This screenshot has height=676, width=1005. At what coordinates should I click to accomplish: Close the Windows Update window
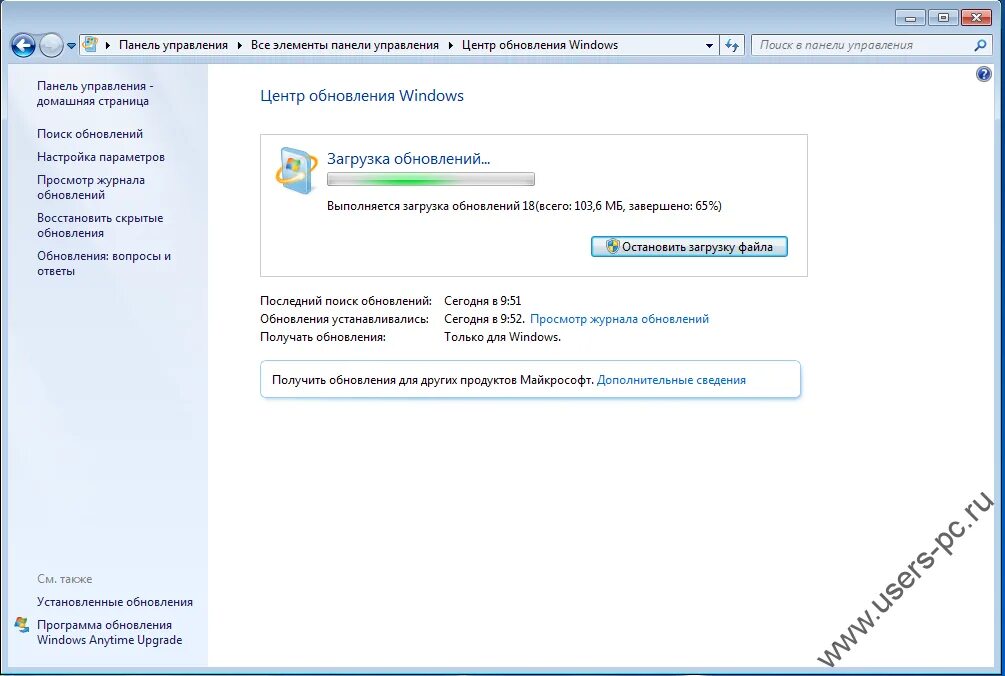click(977, 18)
